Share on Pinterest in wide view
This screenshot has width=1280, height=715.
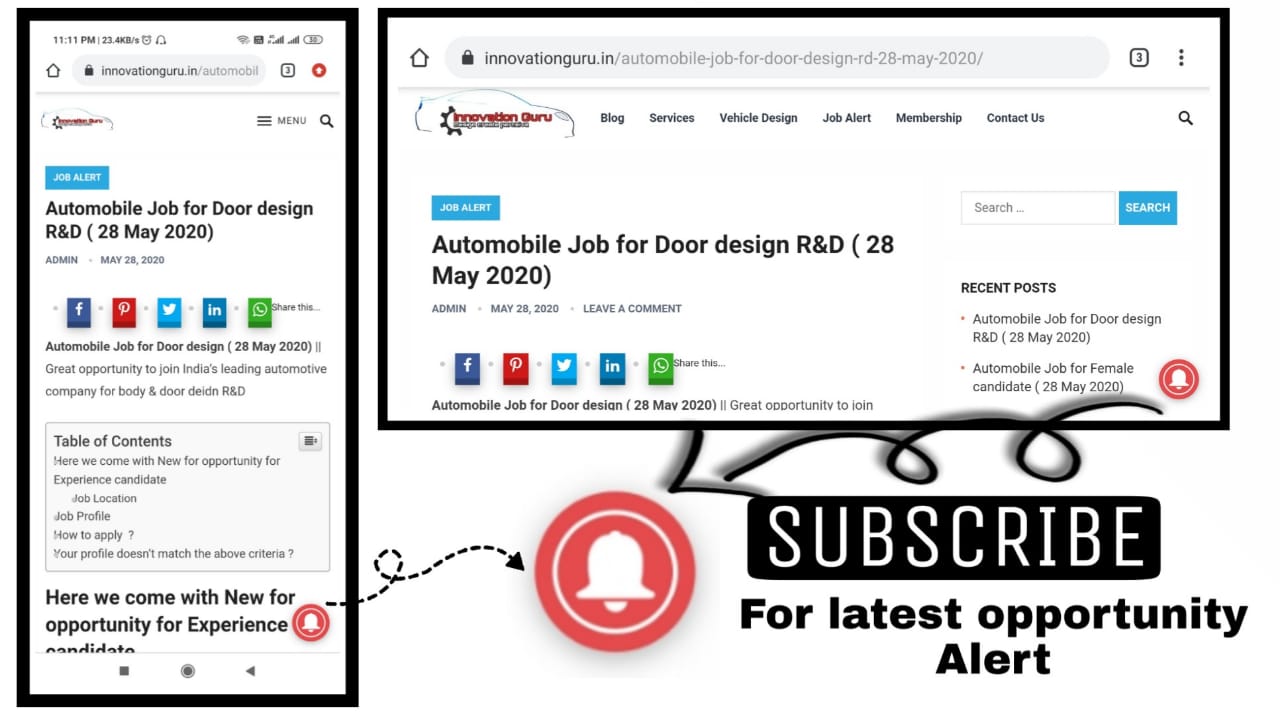(516, 367)
